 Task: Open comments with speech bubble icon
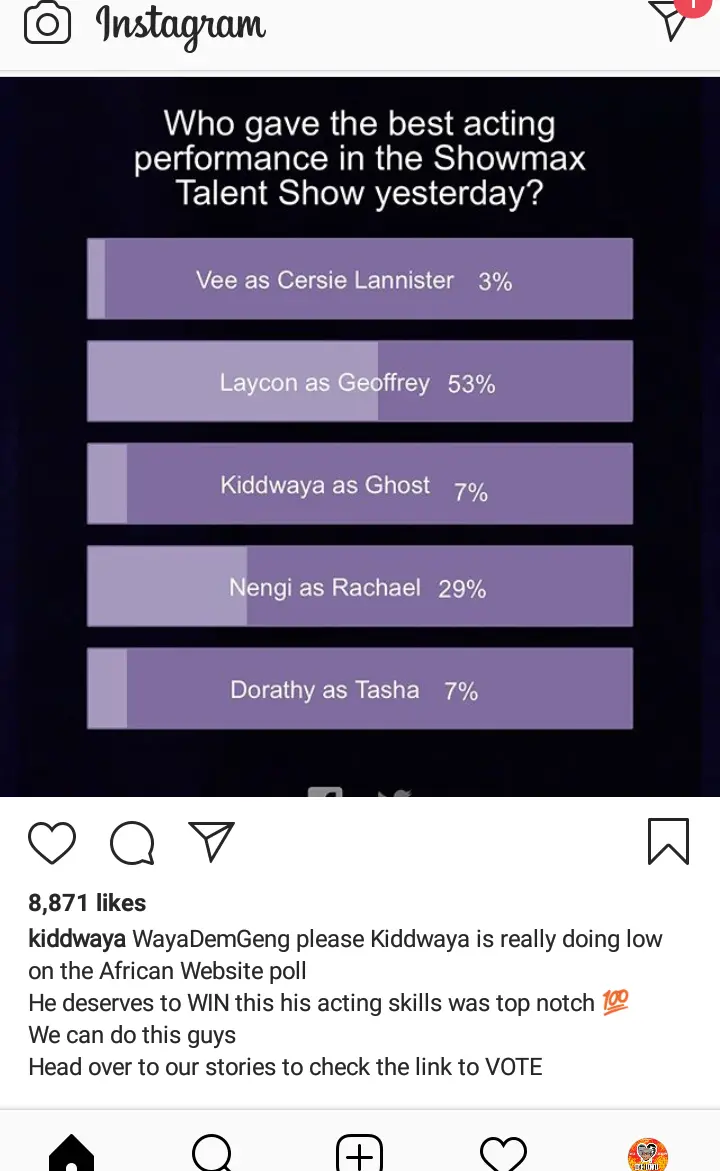(132, 842)
